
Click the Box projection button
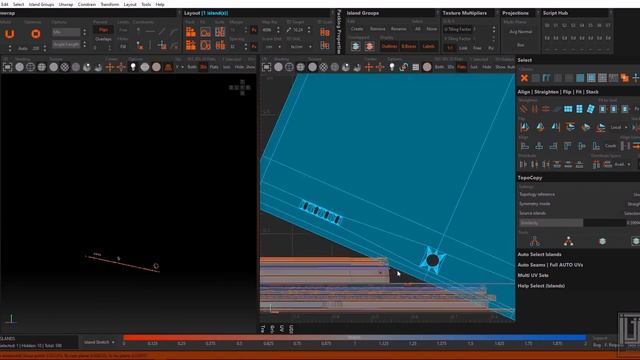[520, 45]
